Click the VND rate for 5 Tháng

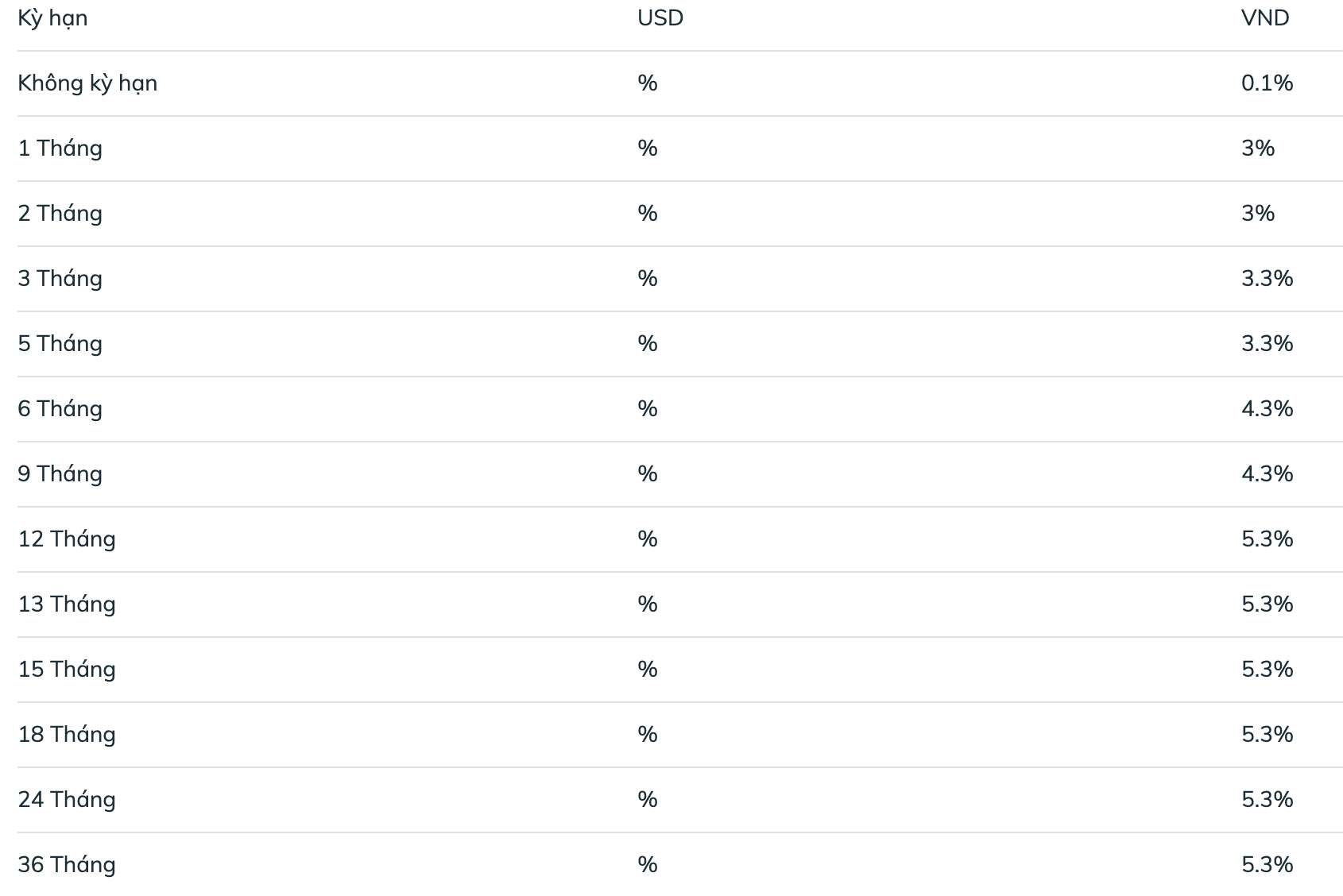1267,344
